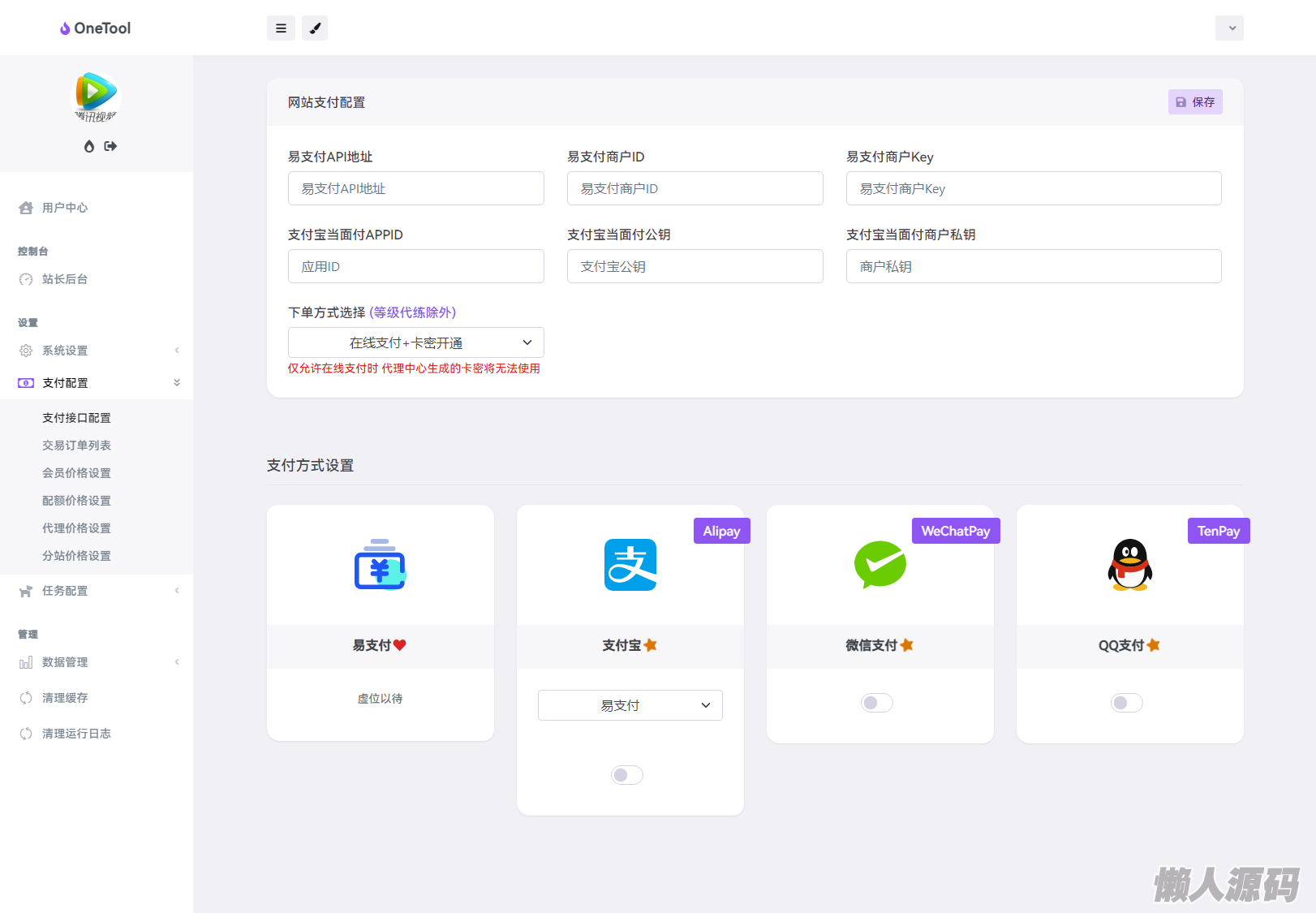Click the QQ penguin icon
The width and height of the screenshot is (1316, 913).
1129,565
